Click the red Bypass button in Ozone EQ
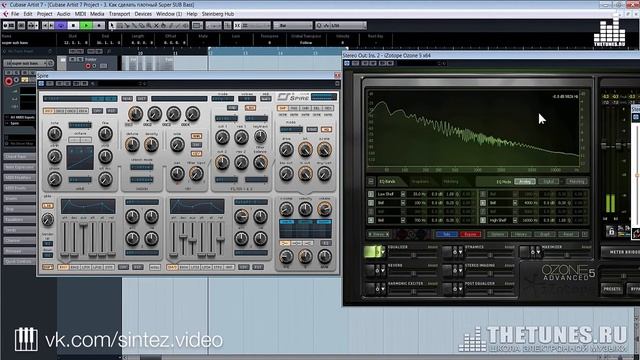 tap(470, 234)
